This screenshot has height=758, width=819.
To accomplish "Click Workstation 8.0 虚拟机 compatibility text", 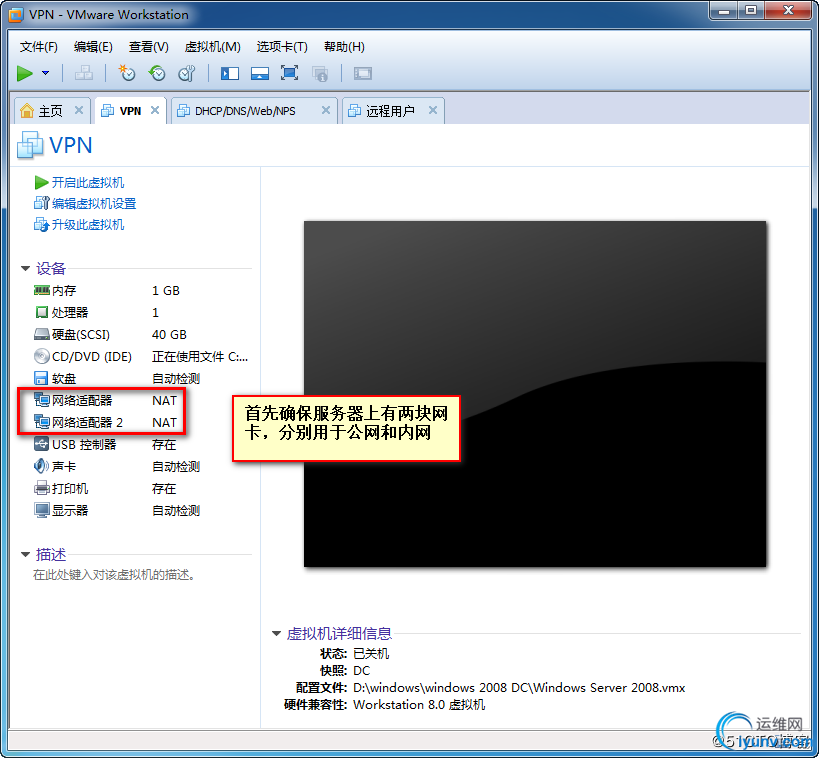I will coord(419,705).
